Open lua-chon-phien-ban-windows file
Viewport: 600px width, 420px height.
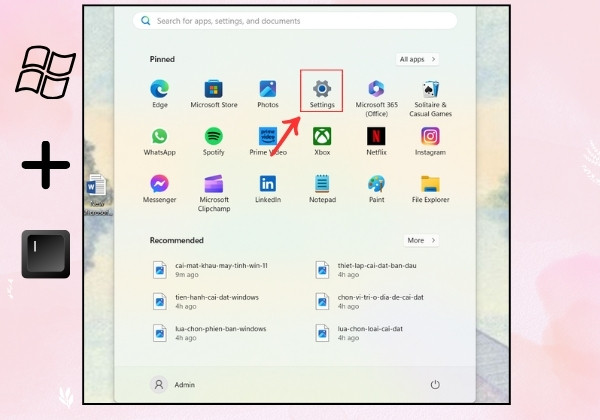tap(210, 333)
